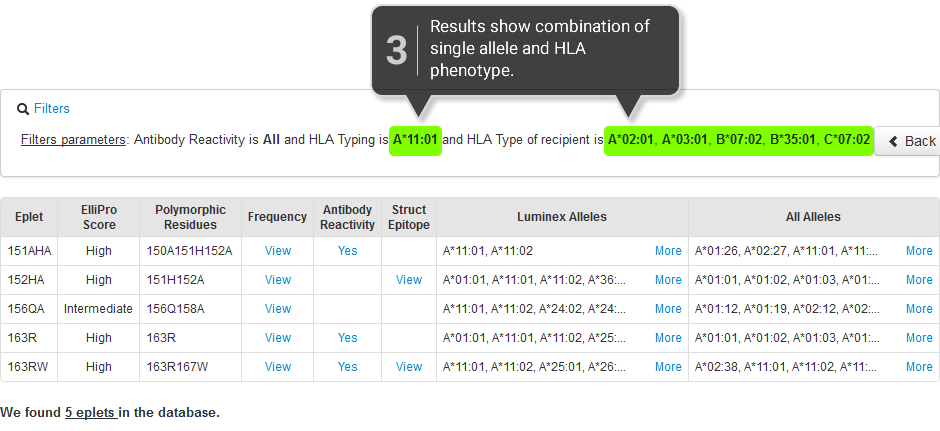
Task: View frequency for eplet 156QA
Action: click(x=278, y=309)
